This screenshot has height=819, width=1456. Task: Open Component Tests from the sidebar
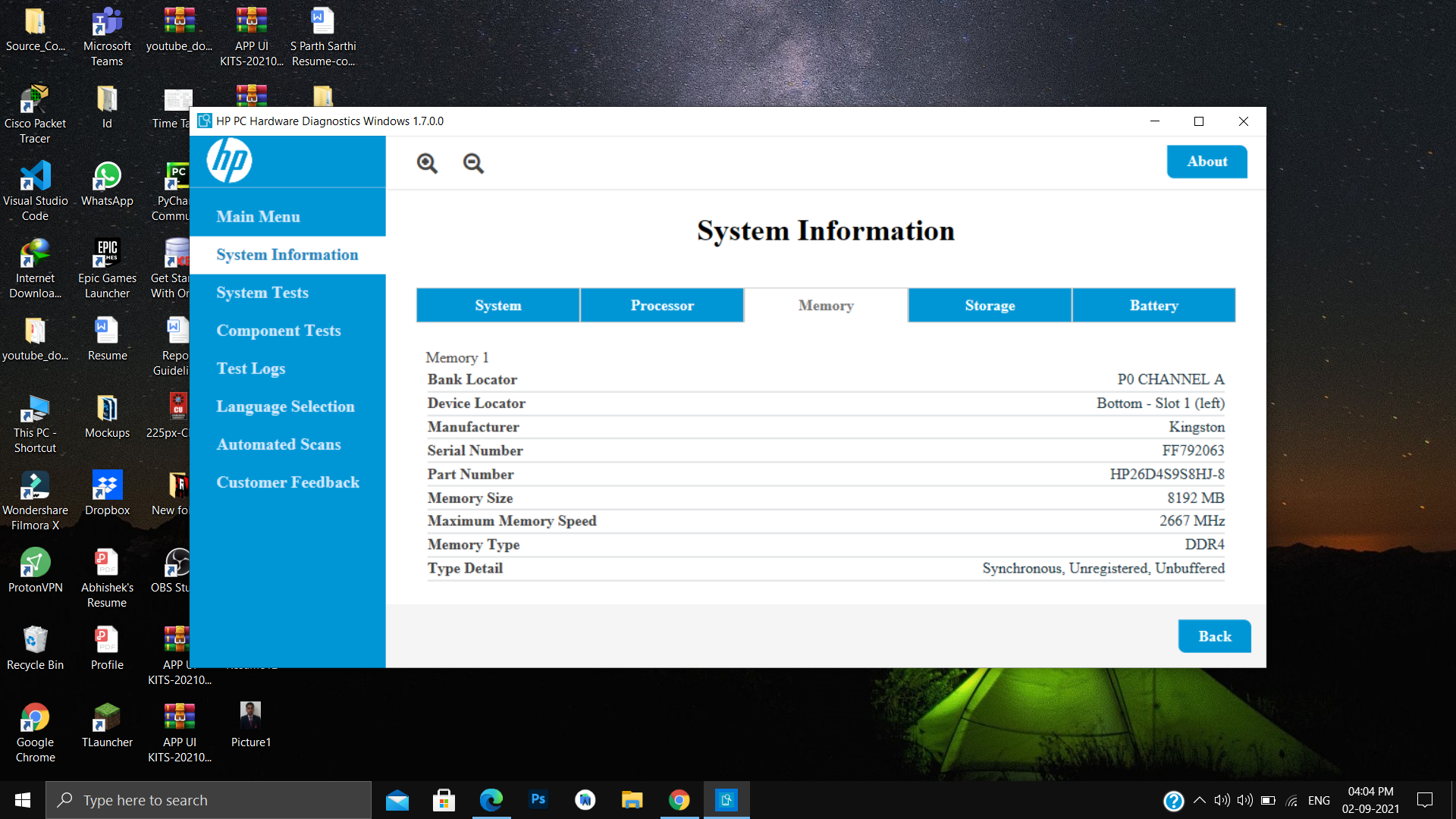tap(278, 331)
